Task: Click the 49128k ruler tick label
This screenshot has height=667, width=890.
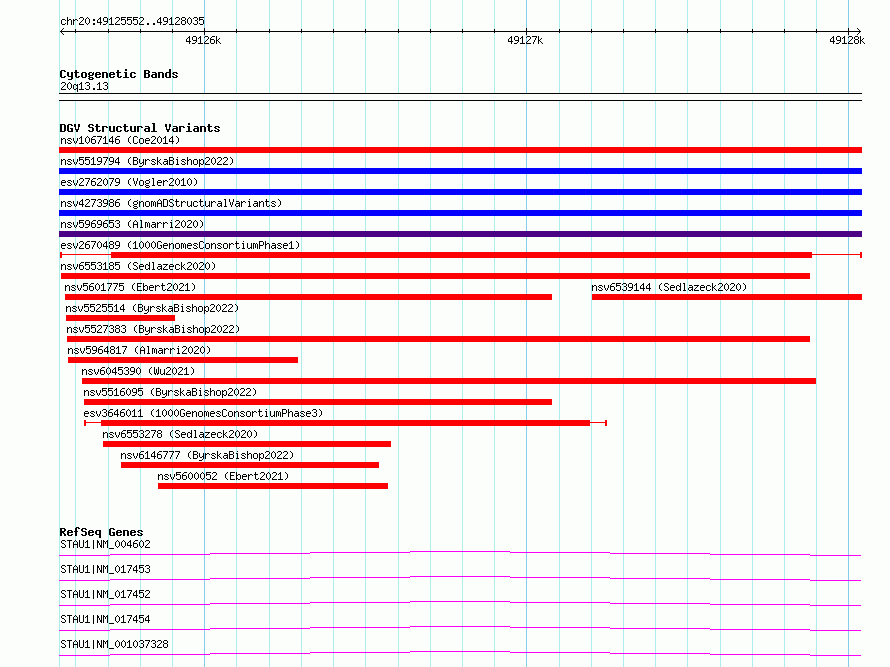Action: coord(847,40)
